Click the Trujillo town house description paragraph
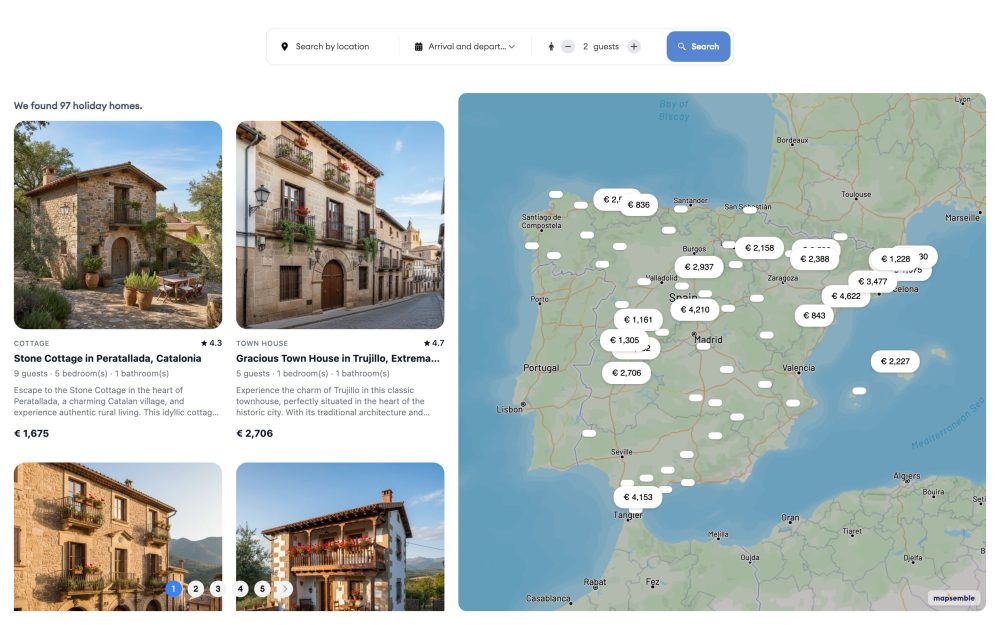Viewport: 1000px width, 625px height. [332, 401]
